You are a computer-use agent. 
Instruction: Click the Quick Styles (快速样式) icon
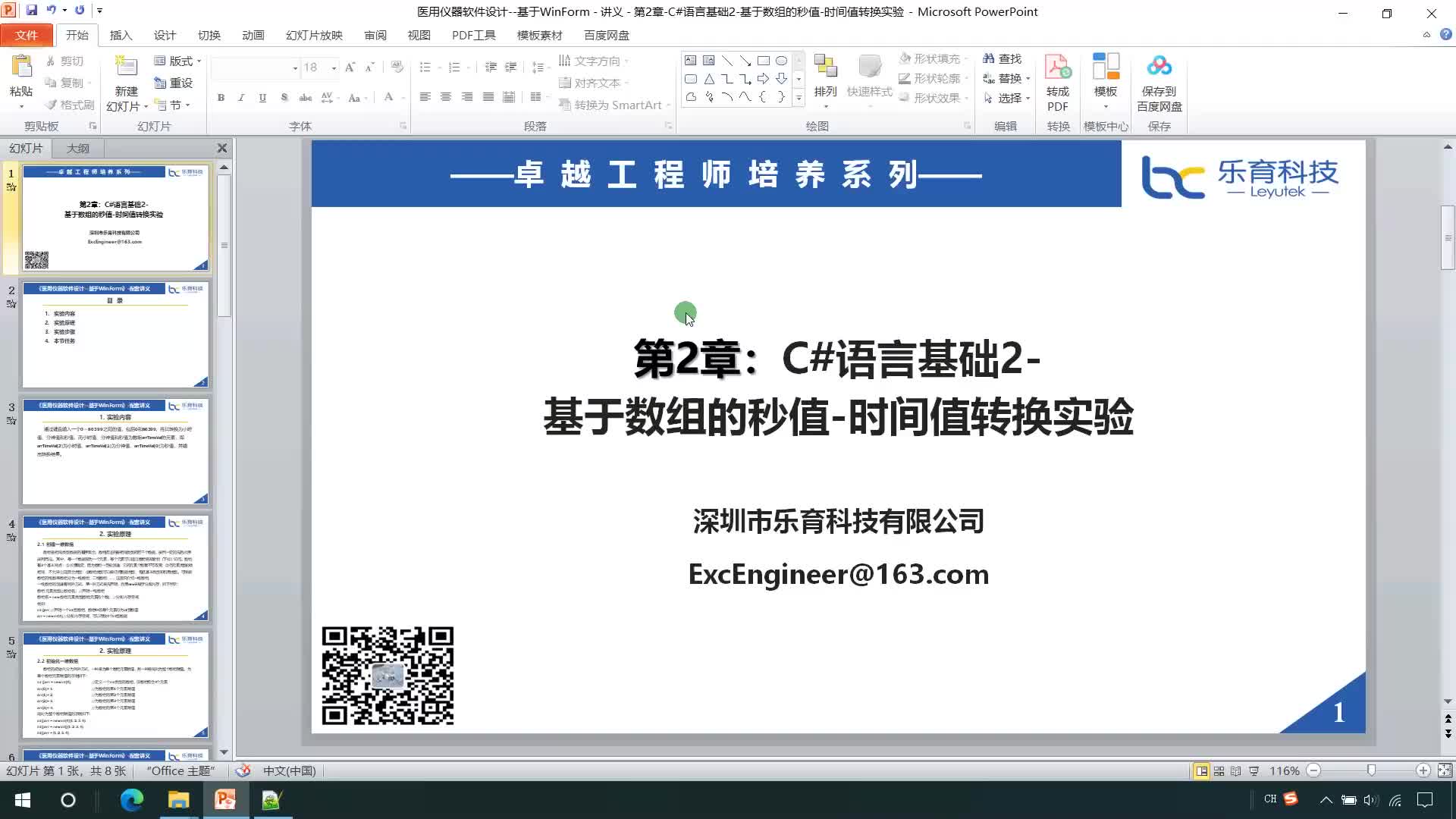869,67
